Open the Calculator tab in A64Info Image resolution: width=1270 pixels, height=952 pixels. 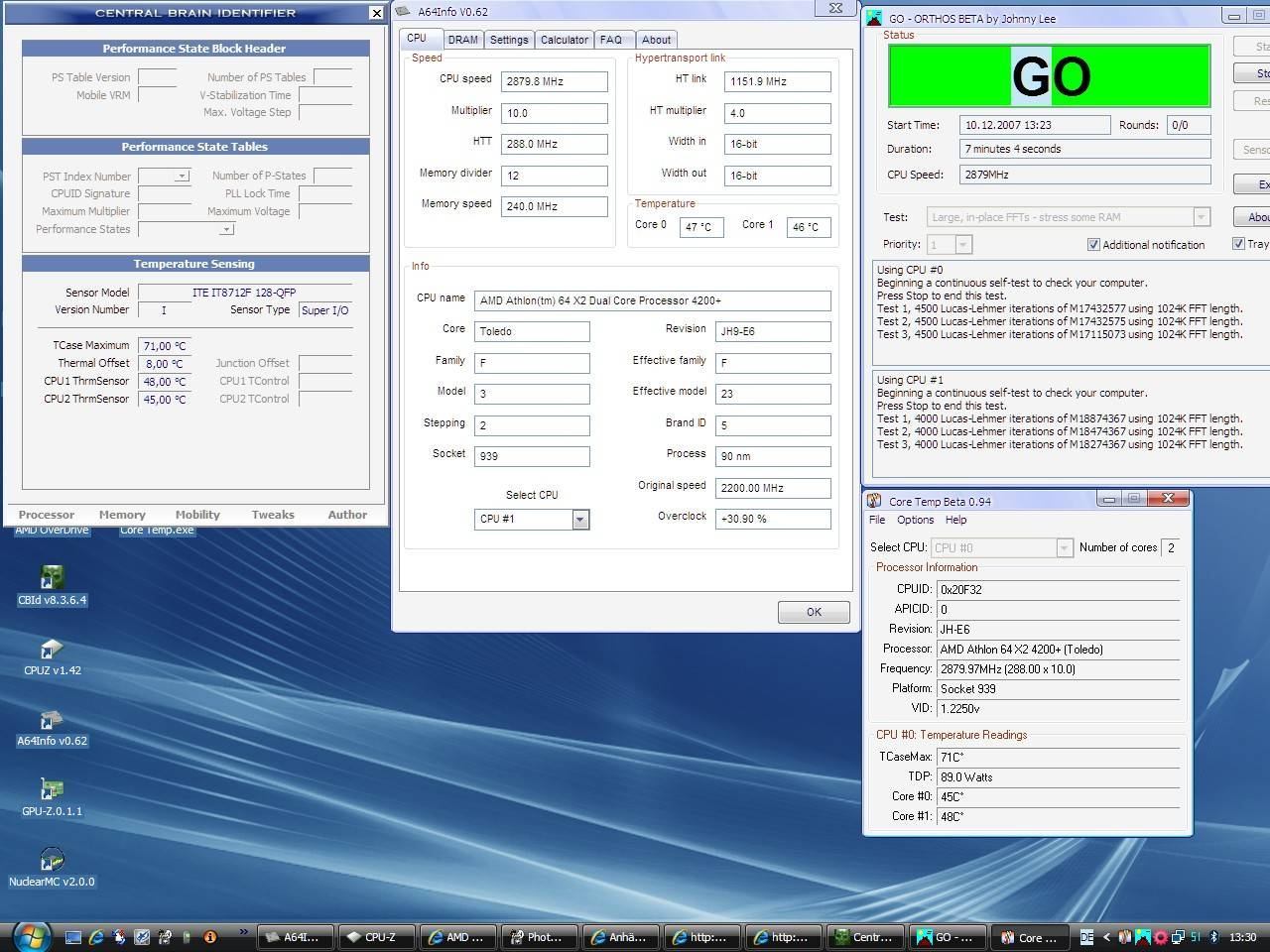pyautogui.click(x=565, y=40)
